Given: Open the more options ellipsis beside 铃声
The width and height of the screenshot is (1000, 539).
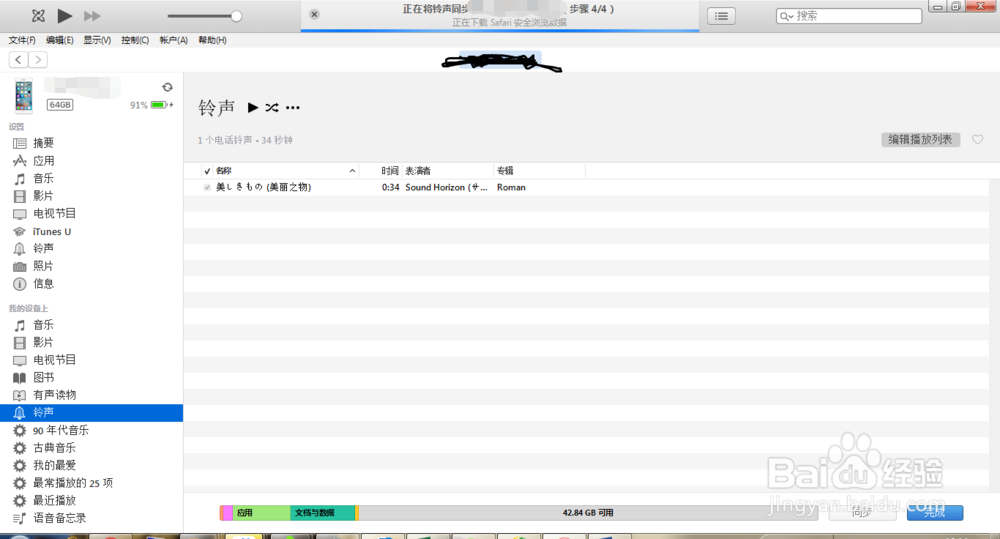Looking at the screenshot, I should [x=293, y=108].
